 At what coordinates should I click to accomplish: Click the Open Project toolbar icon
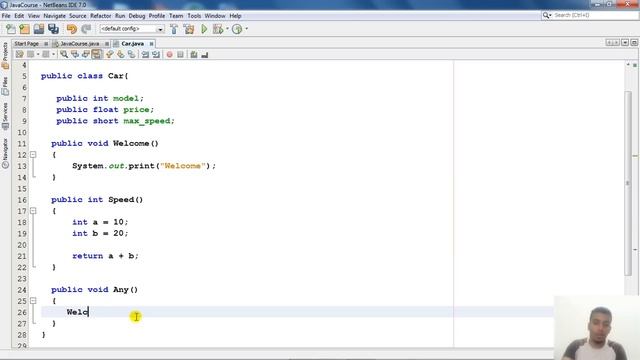pos(39,29)
